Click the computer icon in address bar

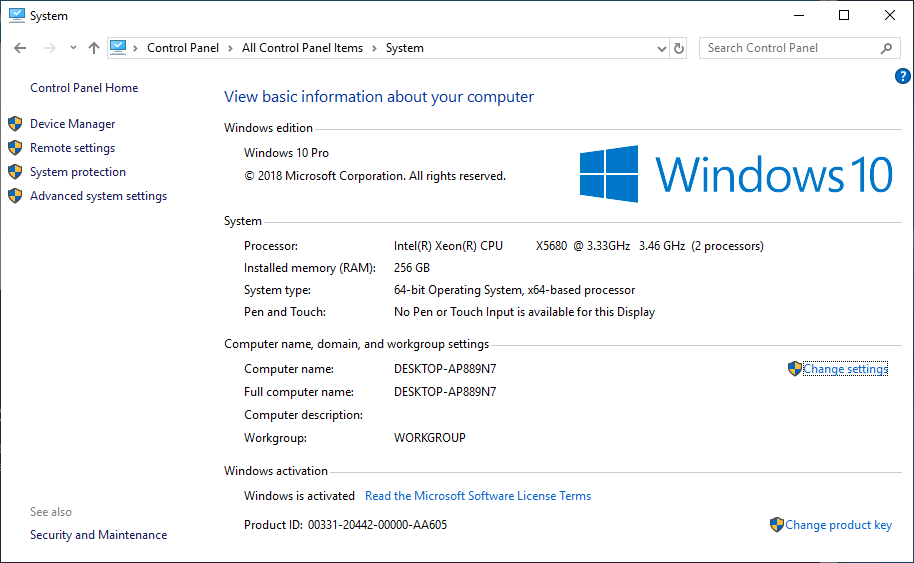[x=118, y=47]
